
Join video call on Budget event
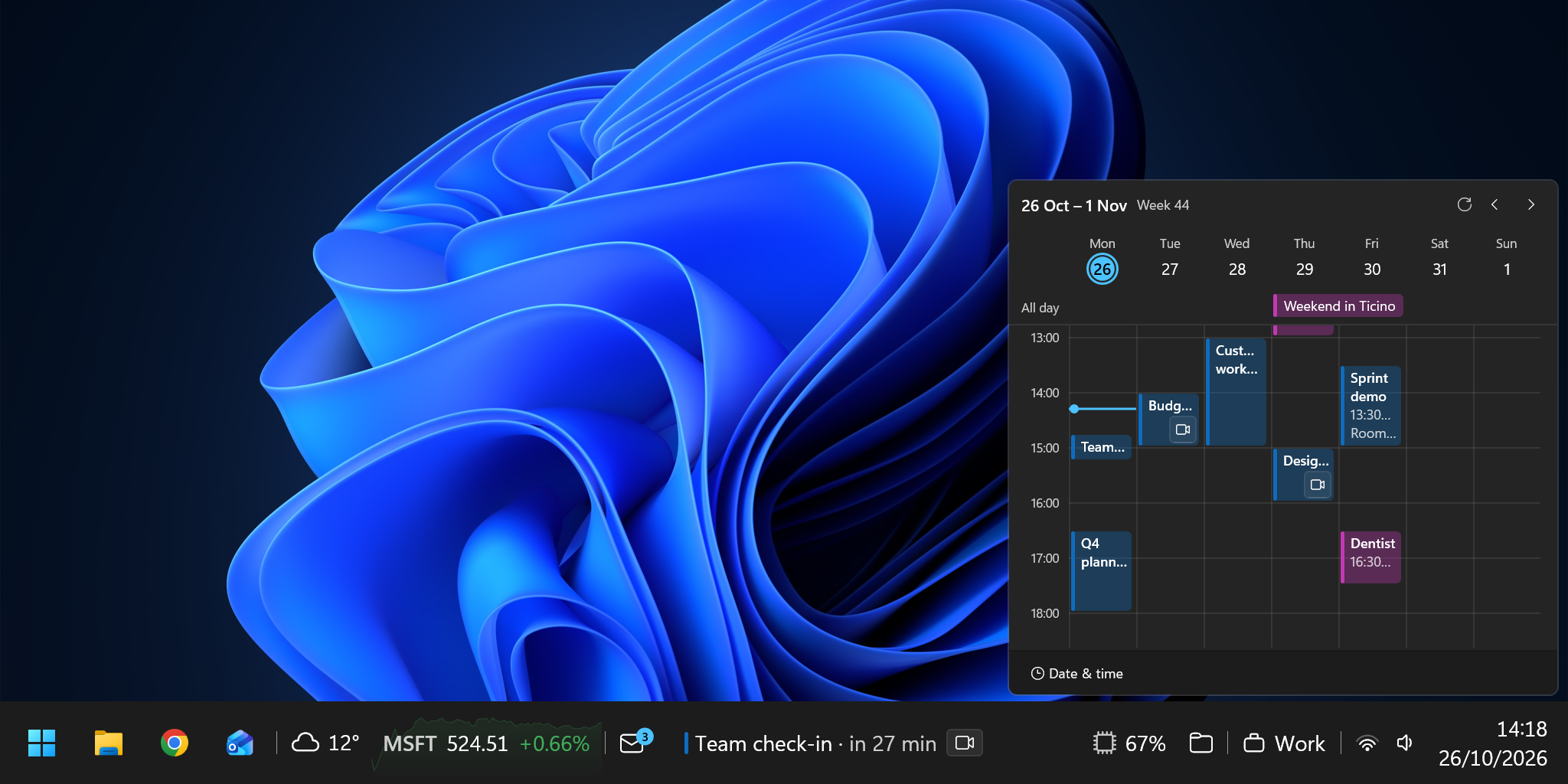pos(1182,430)
